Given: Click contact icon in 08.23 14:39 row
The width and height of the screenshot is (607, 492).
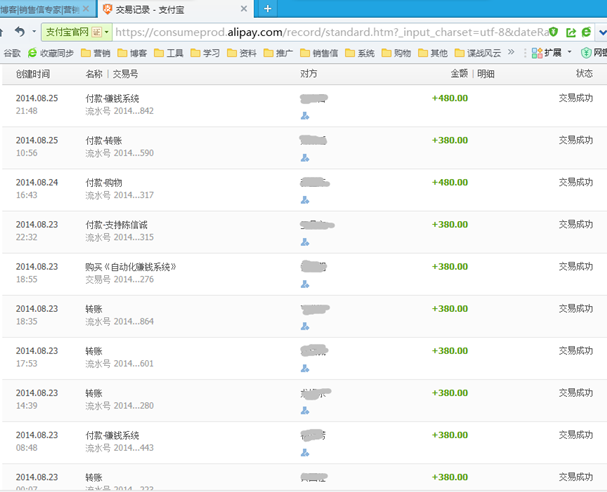Looking at the screenshot, I should pos(305,410).
